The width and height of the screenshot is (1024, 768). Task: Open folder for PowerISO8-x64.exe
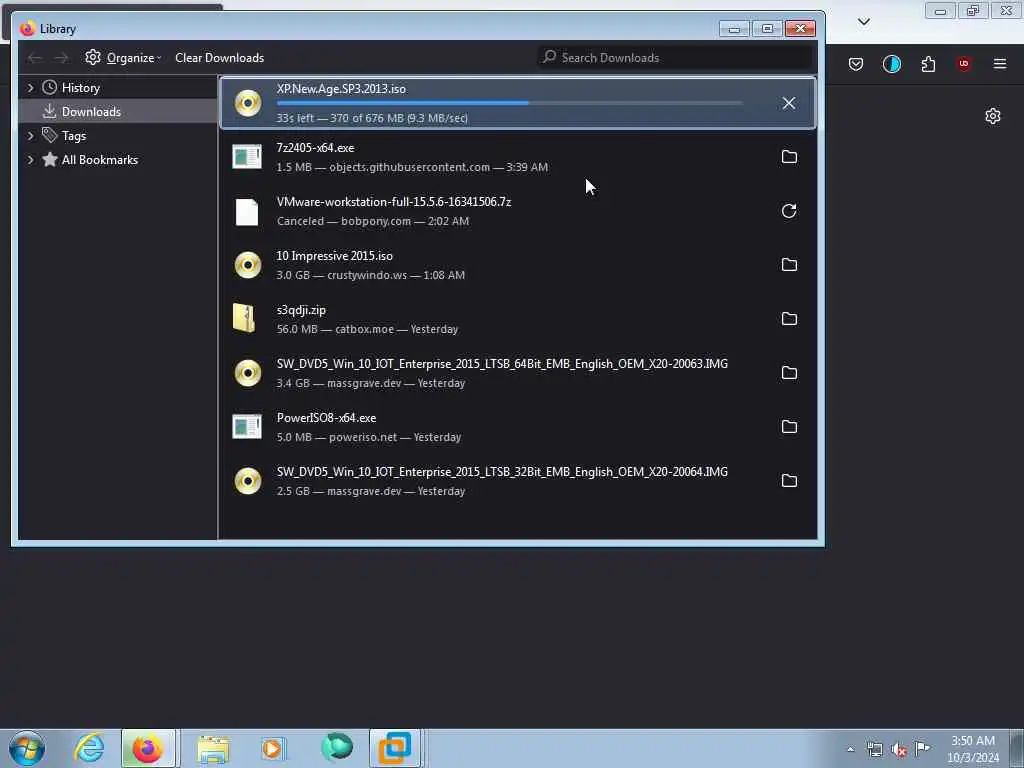point(789,426)
